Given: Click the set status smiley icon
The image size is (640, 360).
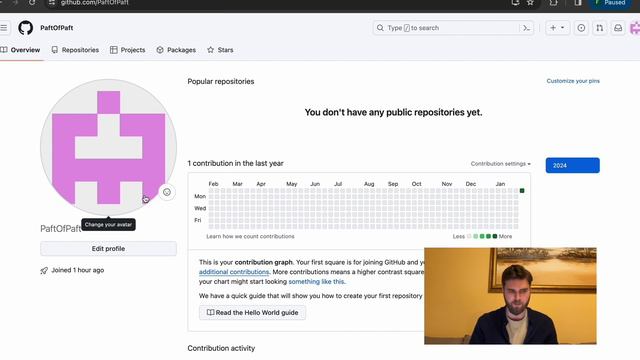Looking at the screenshot, I should [167, 192].
